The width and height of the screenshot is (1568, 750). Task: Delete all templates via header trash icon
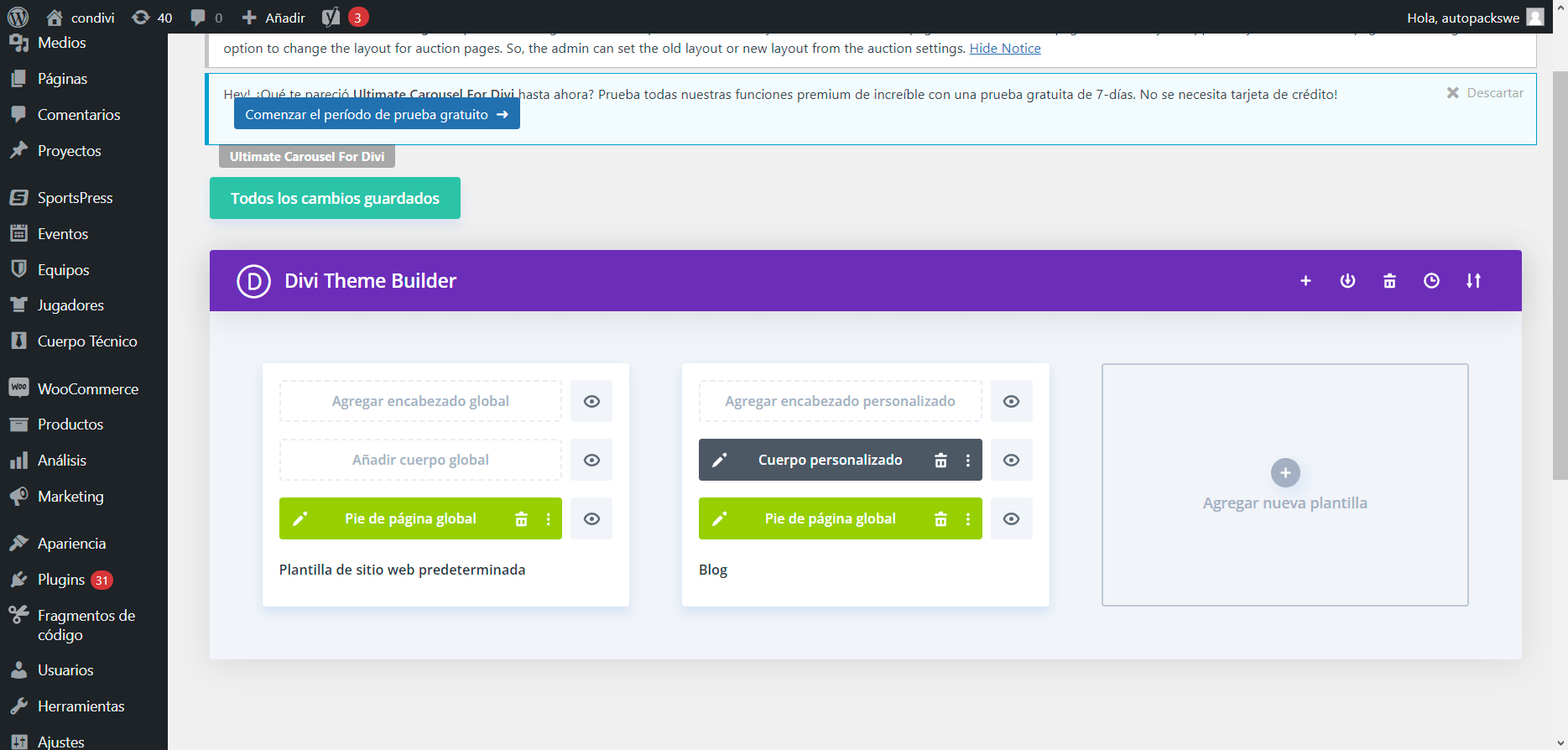pyautogui.click(x=1389, y=281)
